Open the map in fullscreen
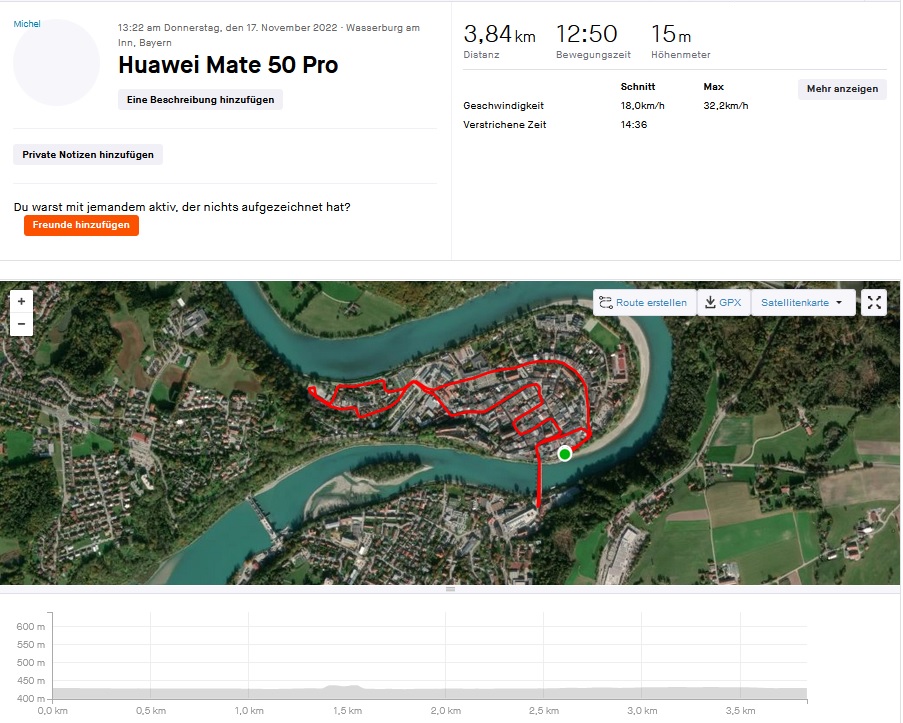Image resolution: width=903 pixels, height=723 pixels. coord(873,302)
